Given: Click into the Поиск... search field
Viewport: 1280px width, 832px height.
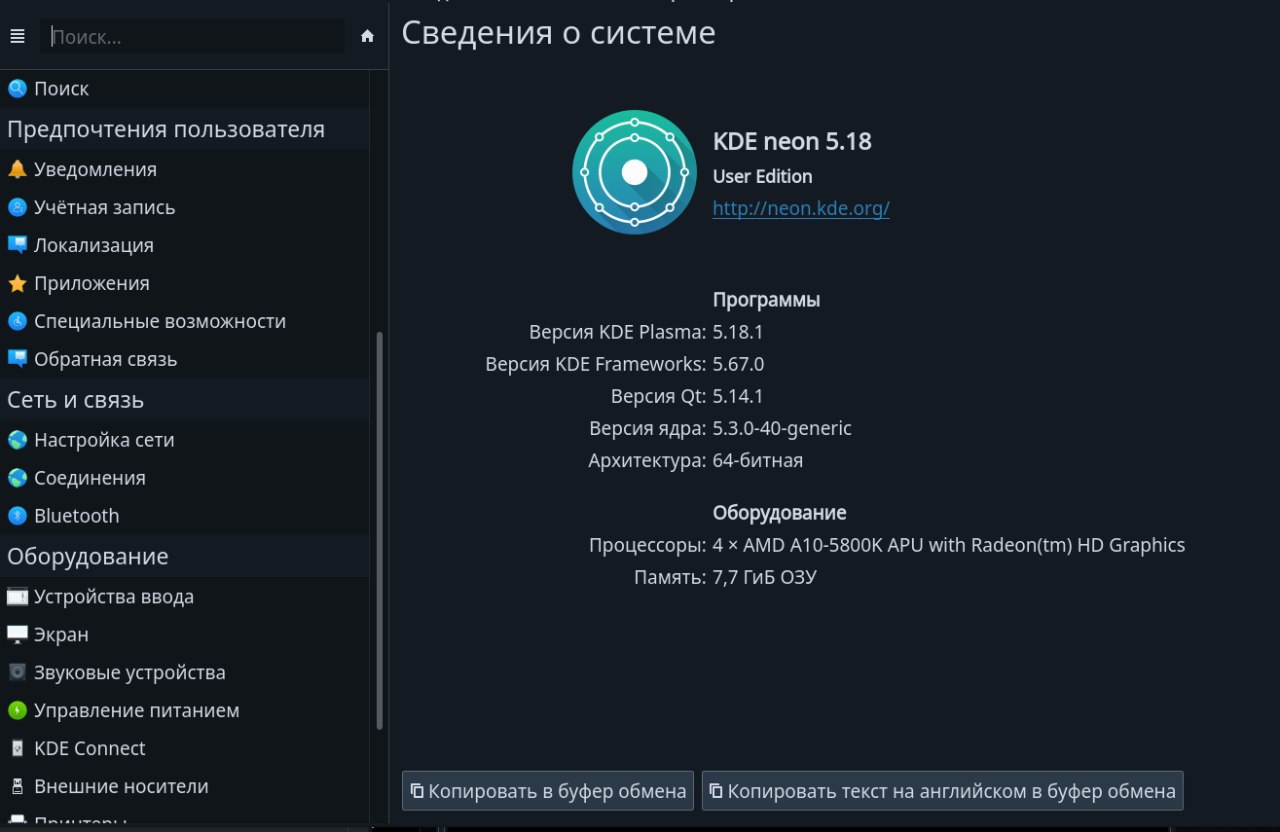Looking at the screenshot, I should click(x=192, y=37).
